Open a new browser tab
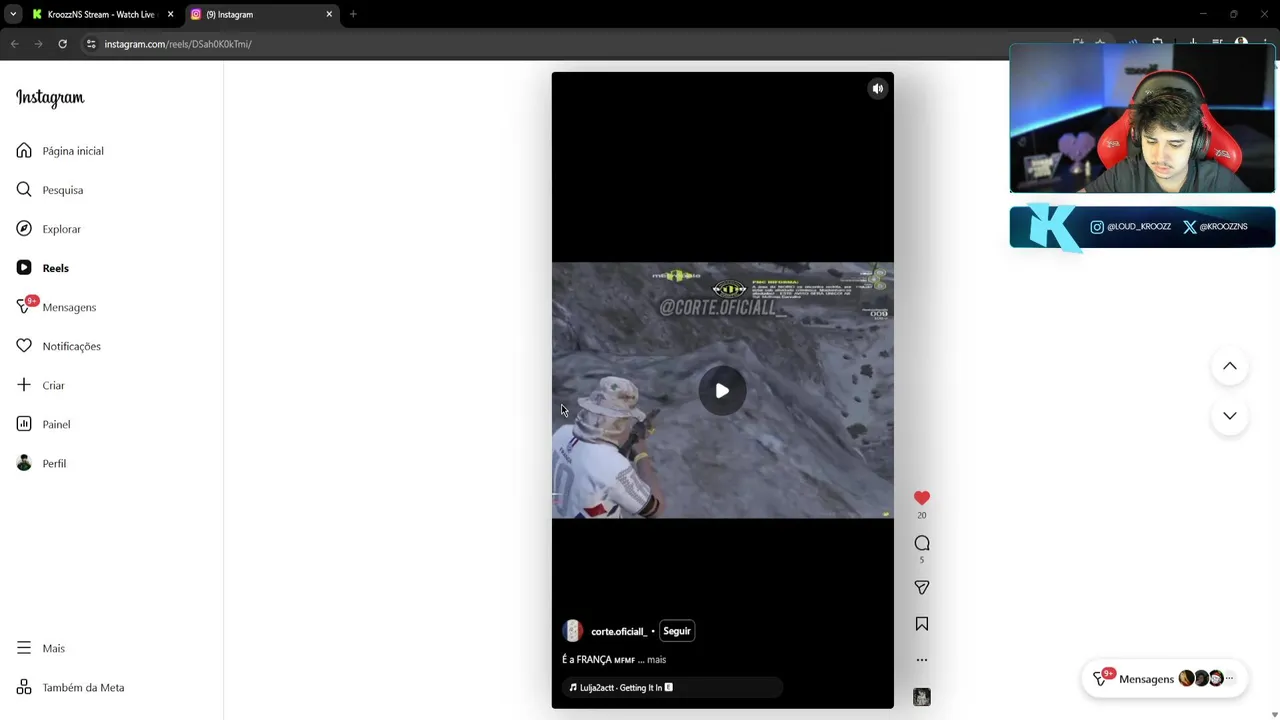 click(353, 14)
